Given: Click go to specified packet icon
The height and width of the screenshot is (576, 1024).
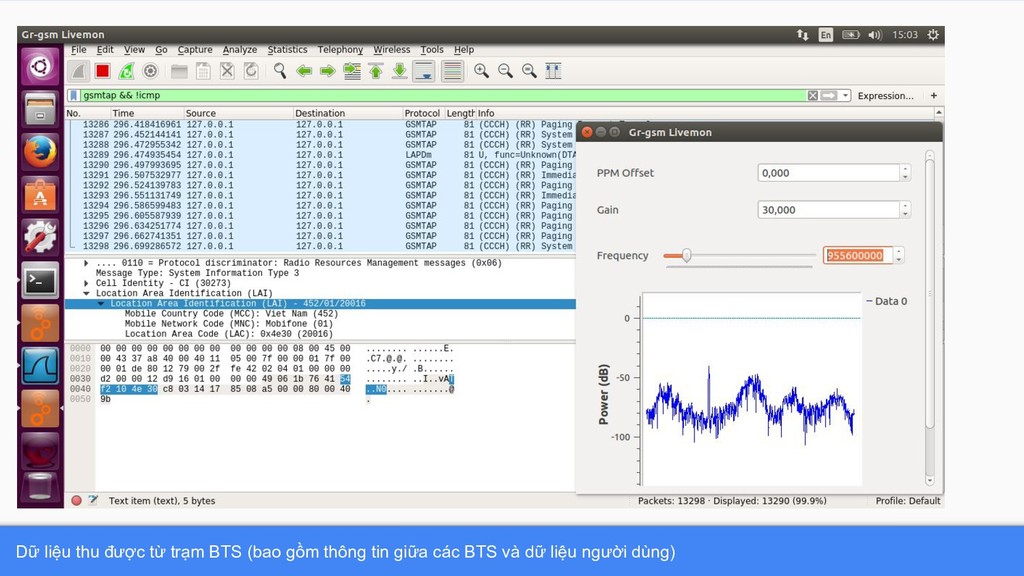Looking at the screenshot, I should click(352, 71).
